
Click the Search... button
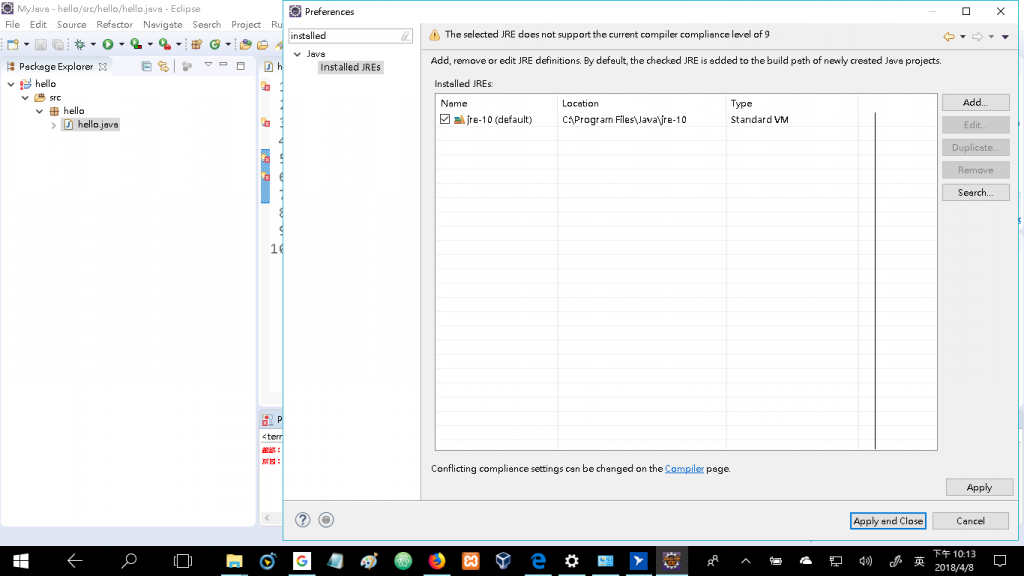pos(976,193)
